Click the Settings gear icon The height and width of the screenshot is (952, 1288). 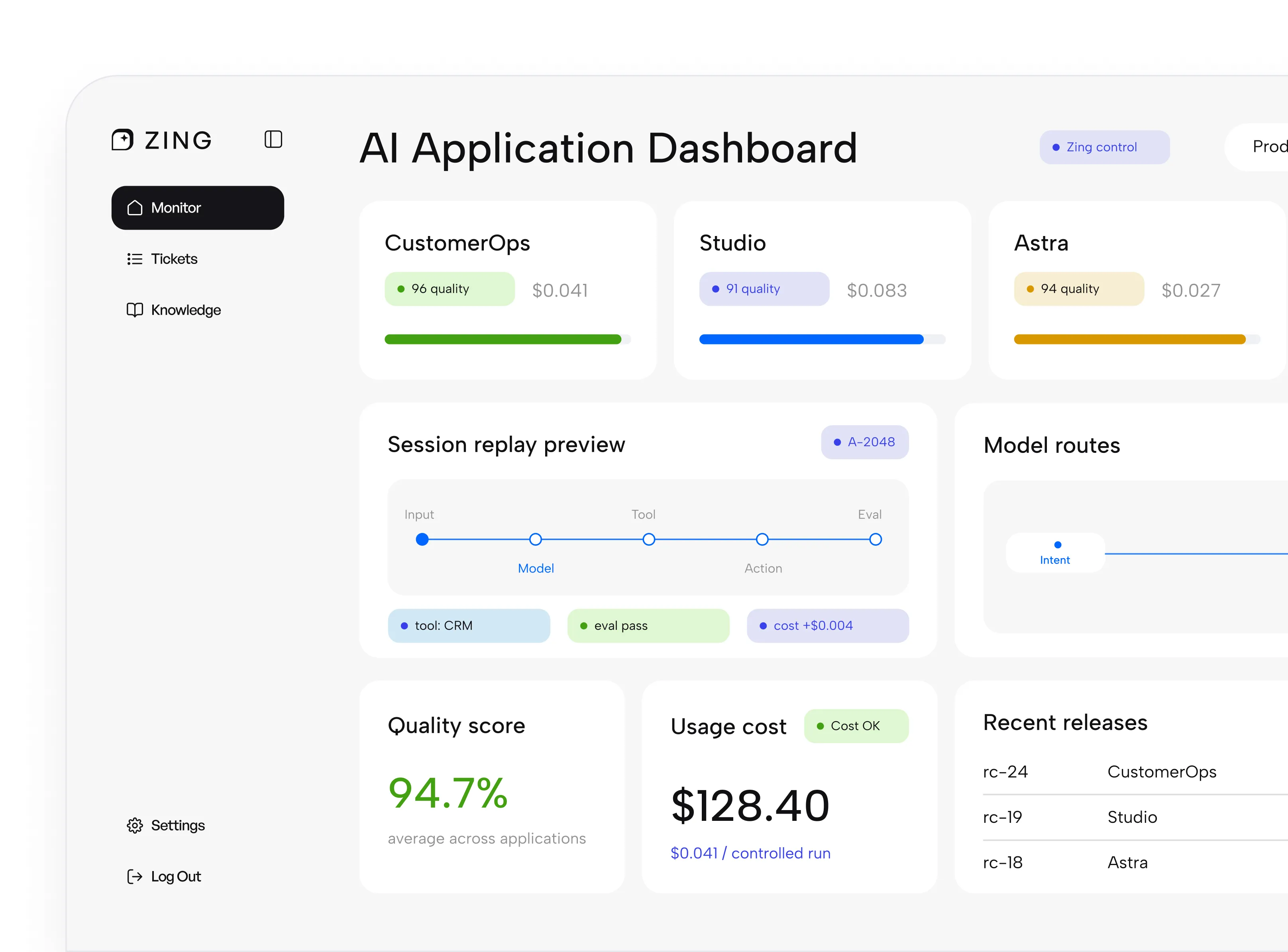tap(135, 825)
